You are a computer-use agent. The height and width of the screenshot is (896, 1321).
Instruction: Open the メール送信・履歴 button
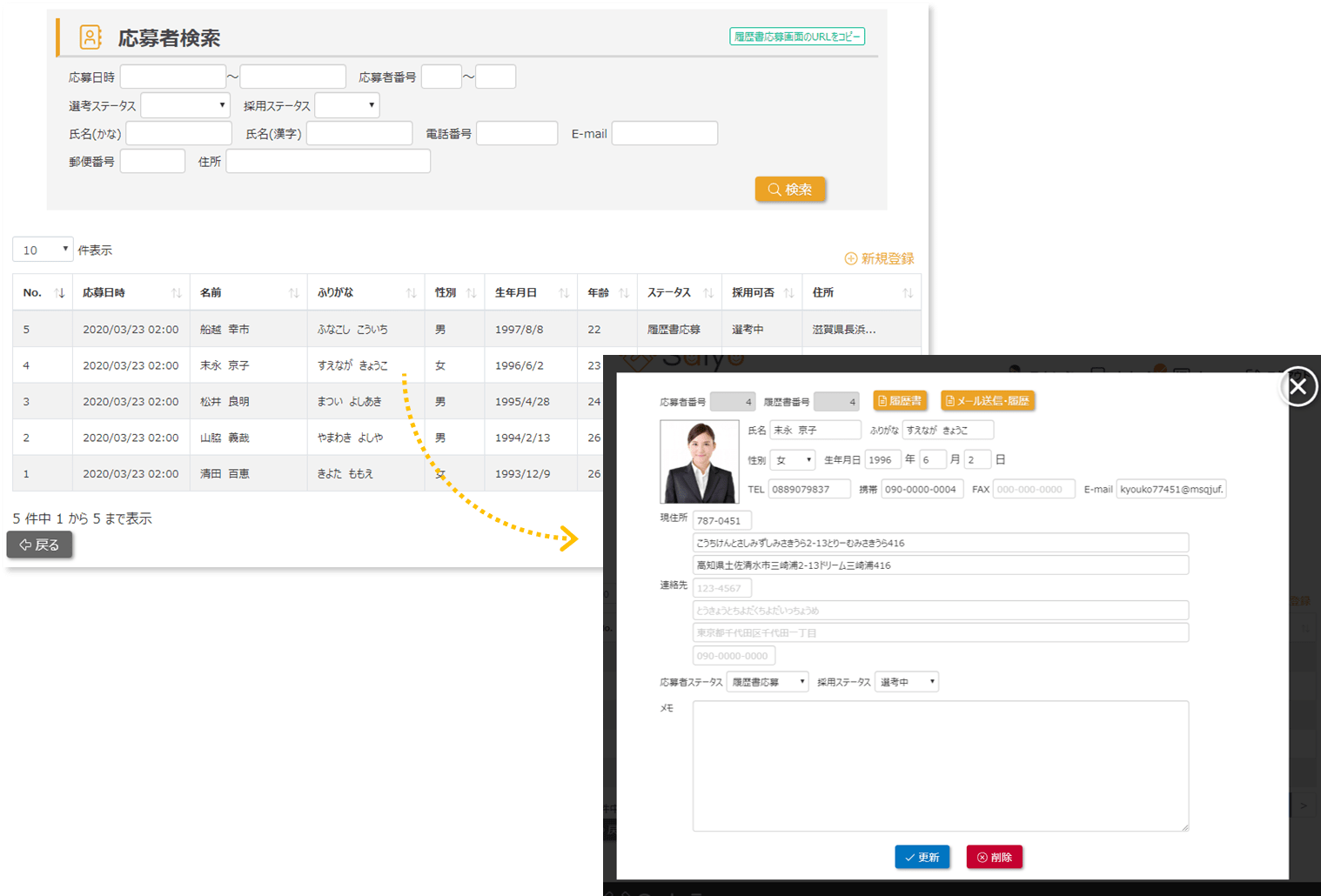(987, 401)
